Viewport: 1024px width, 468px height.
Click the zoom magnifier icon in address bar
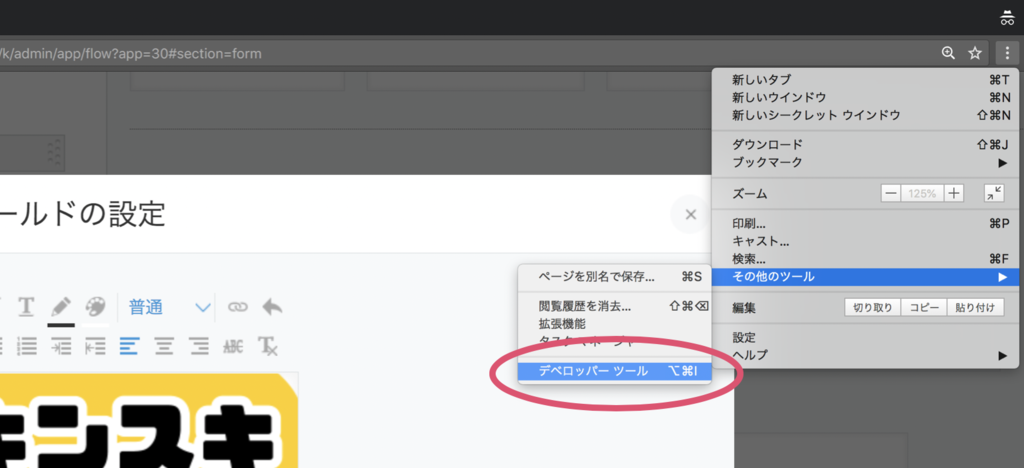pos(948,54)
